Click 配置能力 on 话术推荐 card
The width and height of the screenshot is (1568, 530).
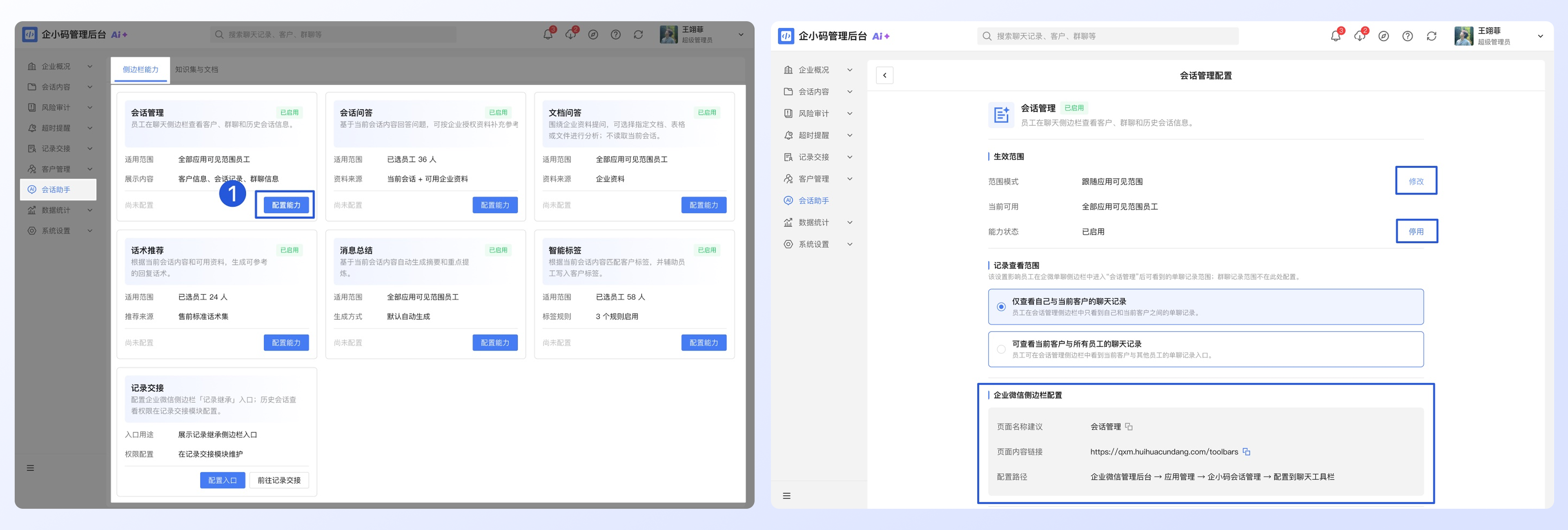tap(286, 343)
